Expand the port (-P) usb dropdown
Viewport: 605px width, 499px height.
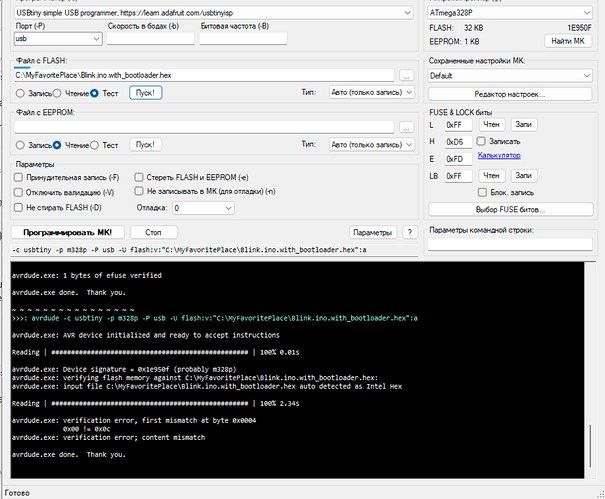[58, 39]
